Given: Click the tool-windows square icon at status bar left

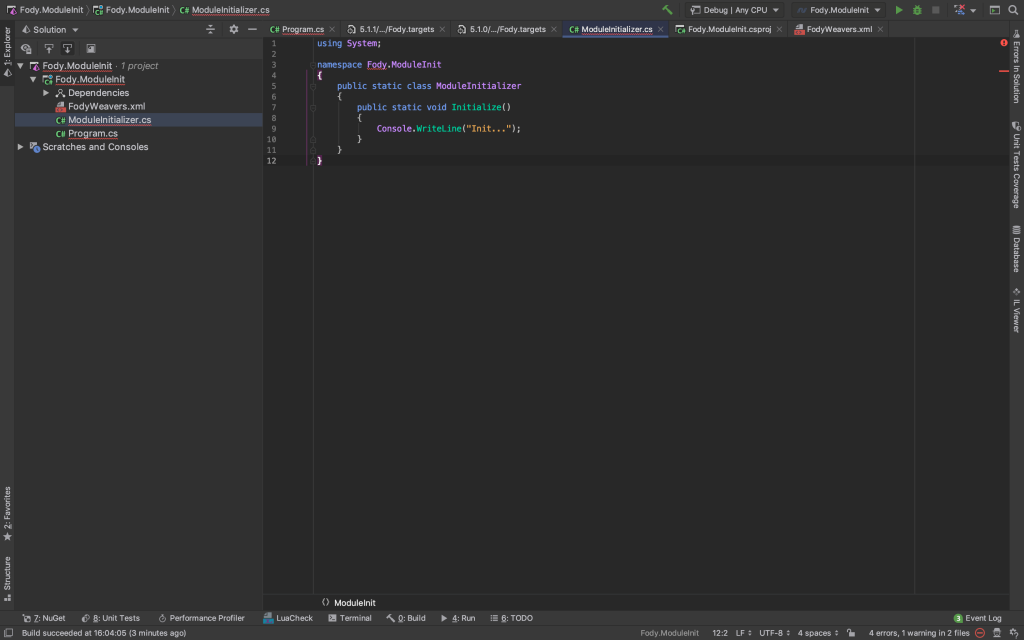Looking at the screenshot, I should tap(8, 633).
